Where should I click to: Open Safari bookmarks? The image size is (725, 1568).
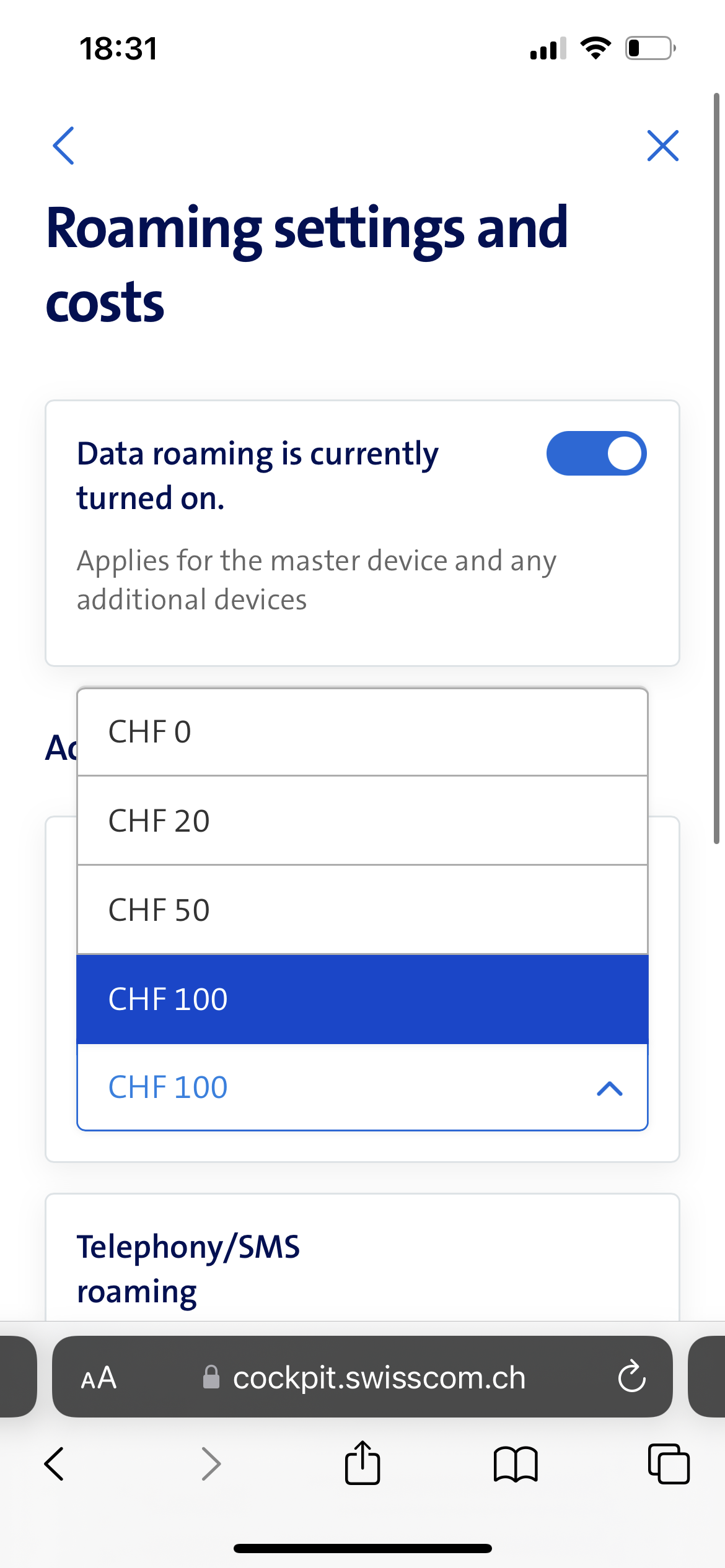click(516, 1464)
